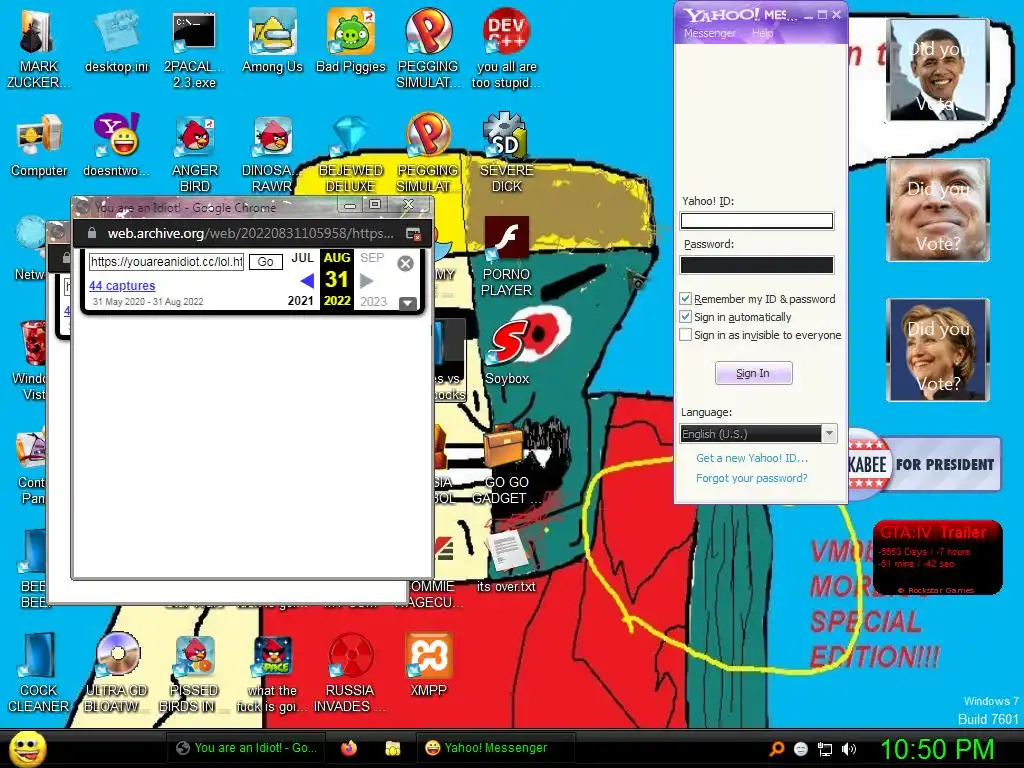Image resolution: width=1024 pixels, height=768 pixels.
Task: Click the volume speaker tray icon
Action: [849, 749]
